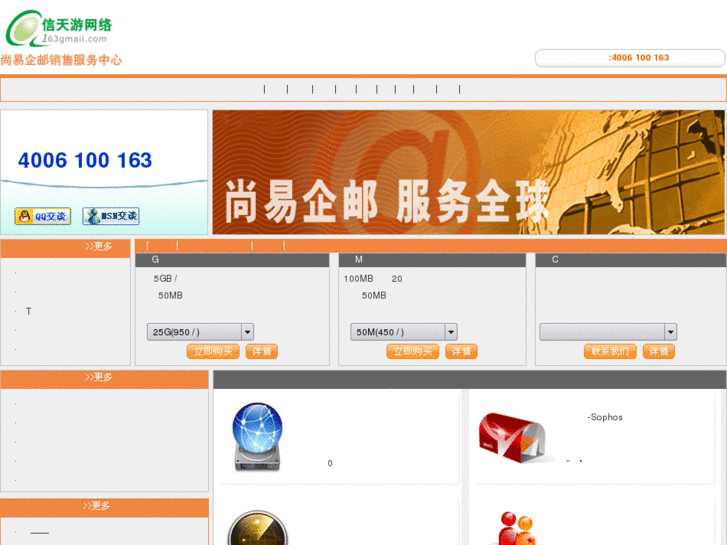727x545 pixels.
Task: Click the 100MB text in the M plan
Action: pos(358,279)
